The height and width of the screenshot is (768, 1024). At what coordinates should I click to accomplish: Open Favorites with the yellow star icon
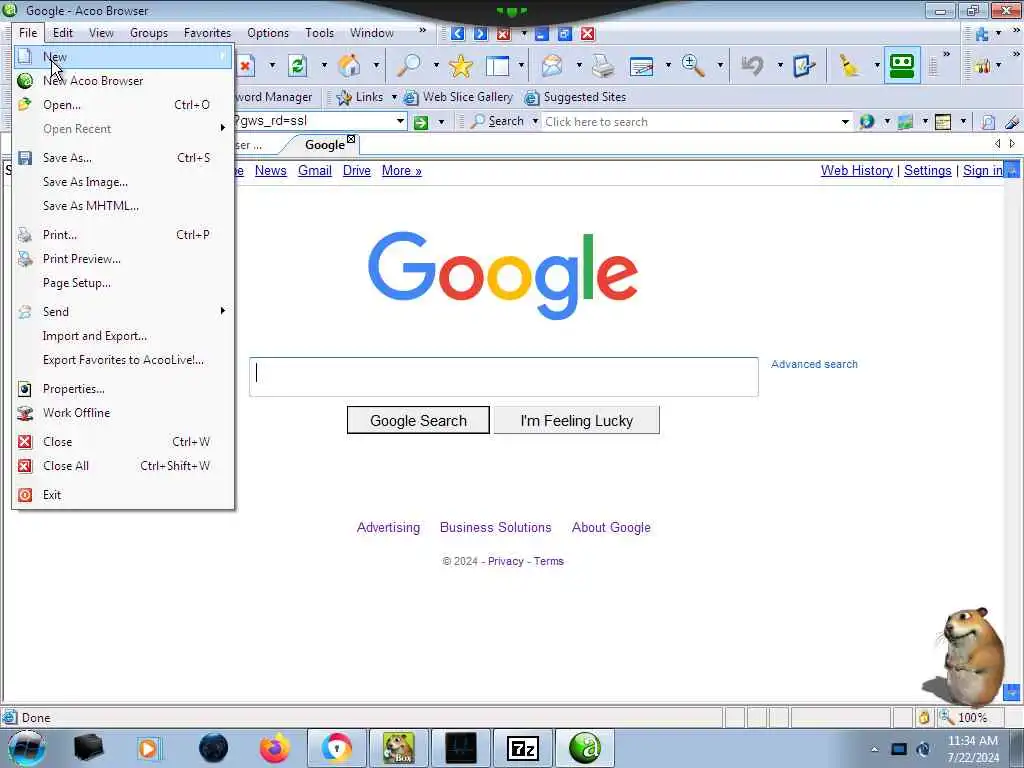tap(461, 65)
